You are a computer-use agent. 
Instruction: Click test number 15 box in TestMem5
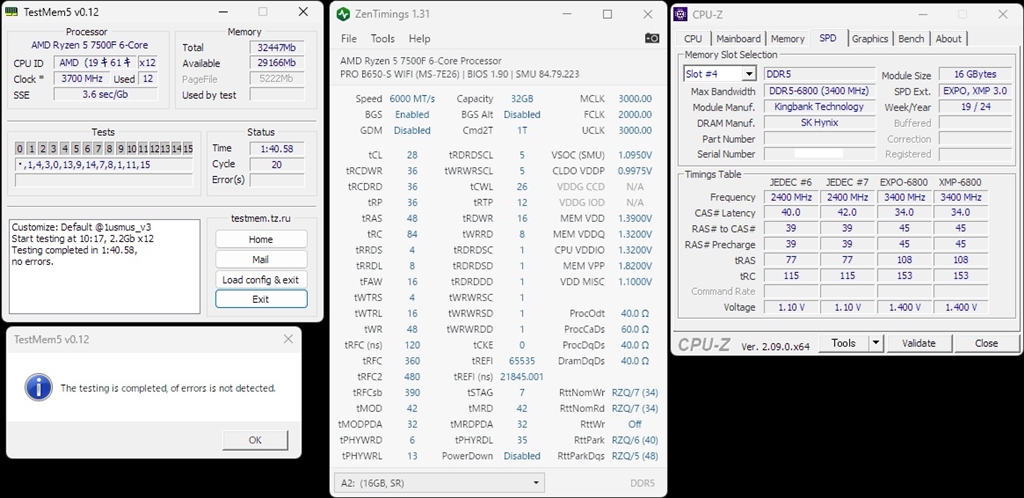(x=187, y=149)
